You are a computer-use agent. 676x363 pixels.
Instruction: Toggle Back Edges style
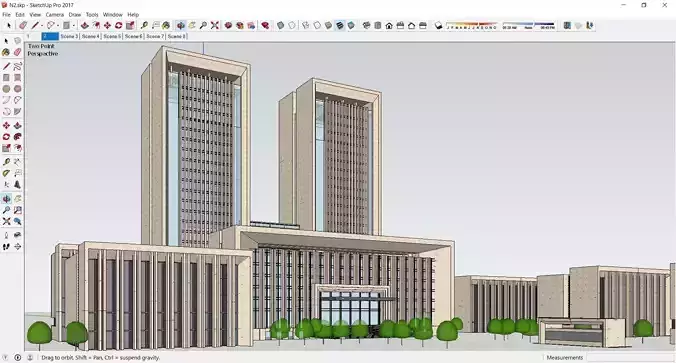292,25
